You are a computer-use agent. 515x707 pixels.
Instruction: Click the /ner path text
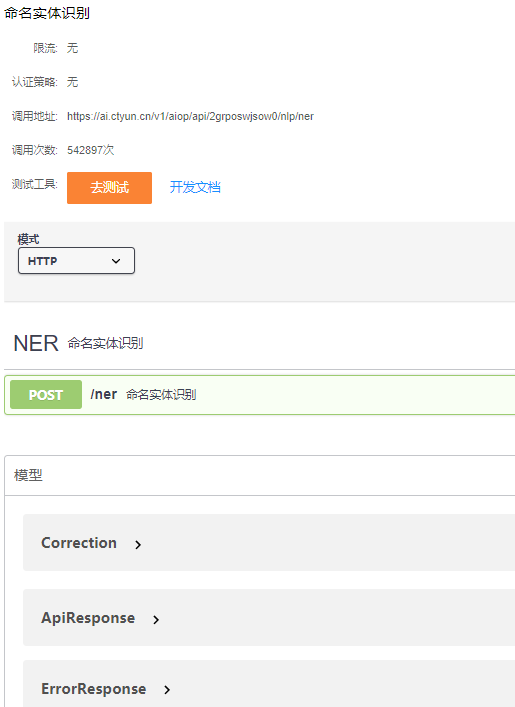click(104, 394)
